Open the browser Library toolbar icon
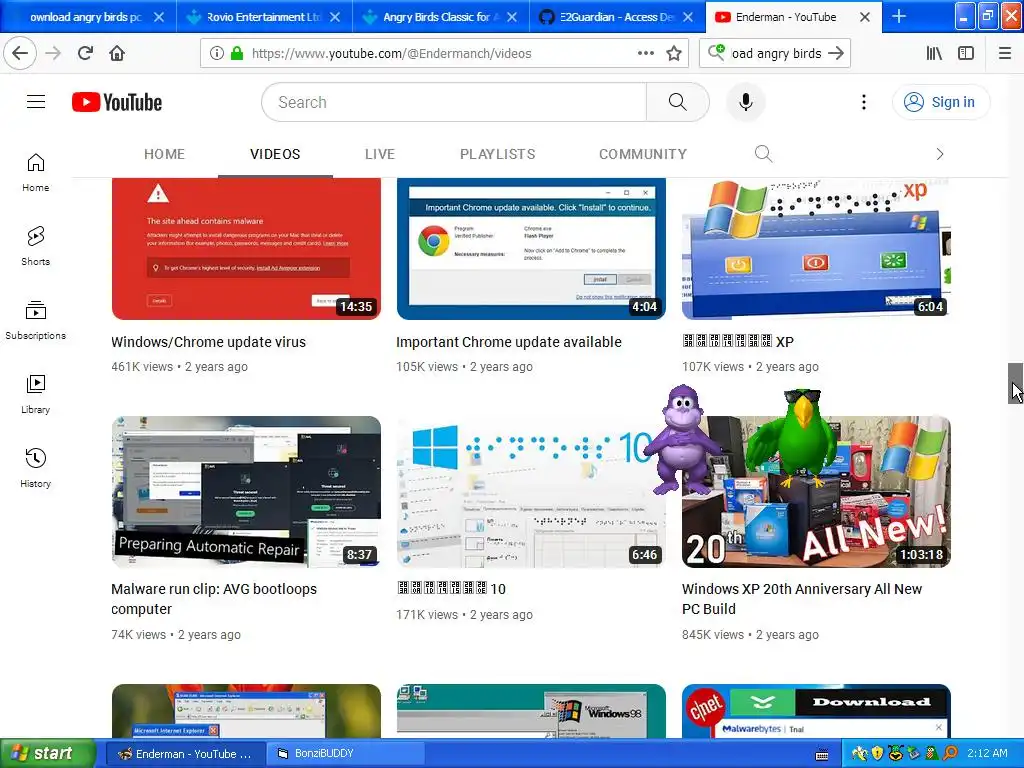The height and width of the screenshot is (768, 1024). [934, 54]
